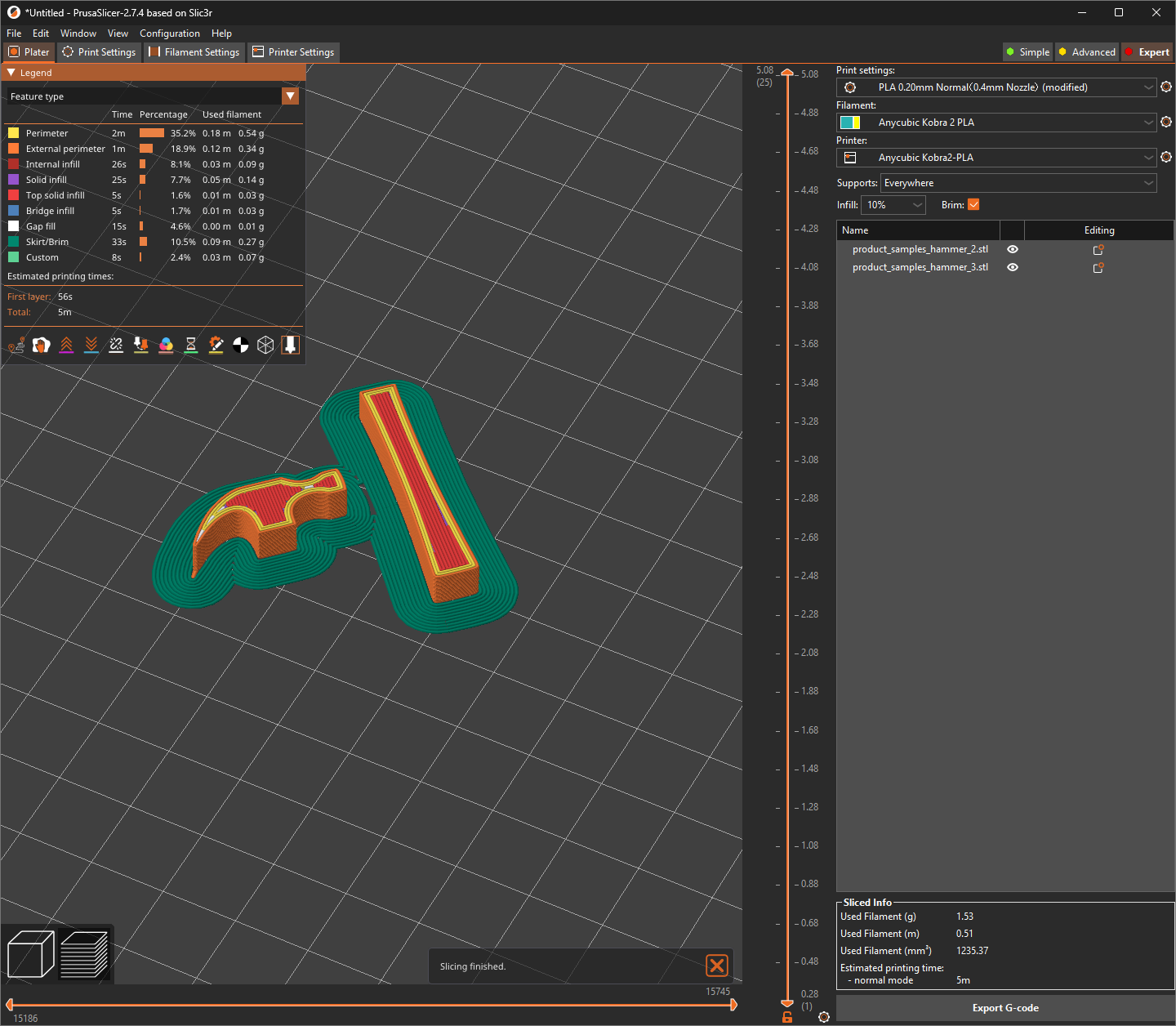Select Expert mode
Screen dimensions: 1176x1026
pos(1147,52)
